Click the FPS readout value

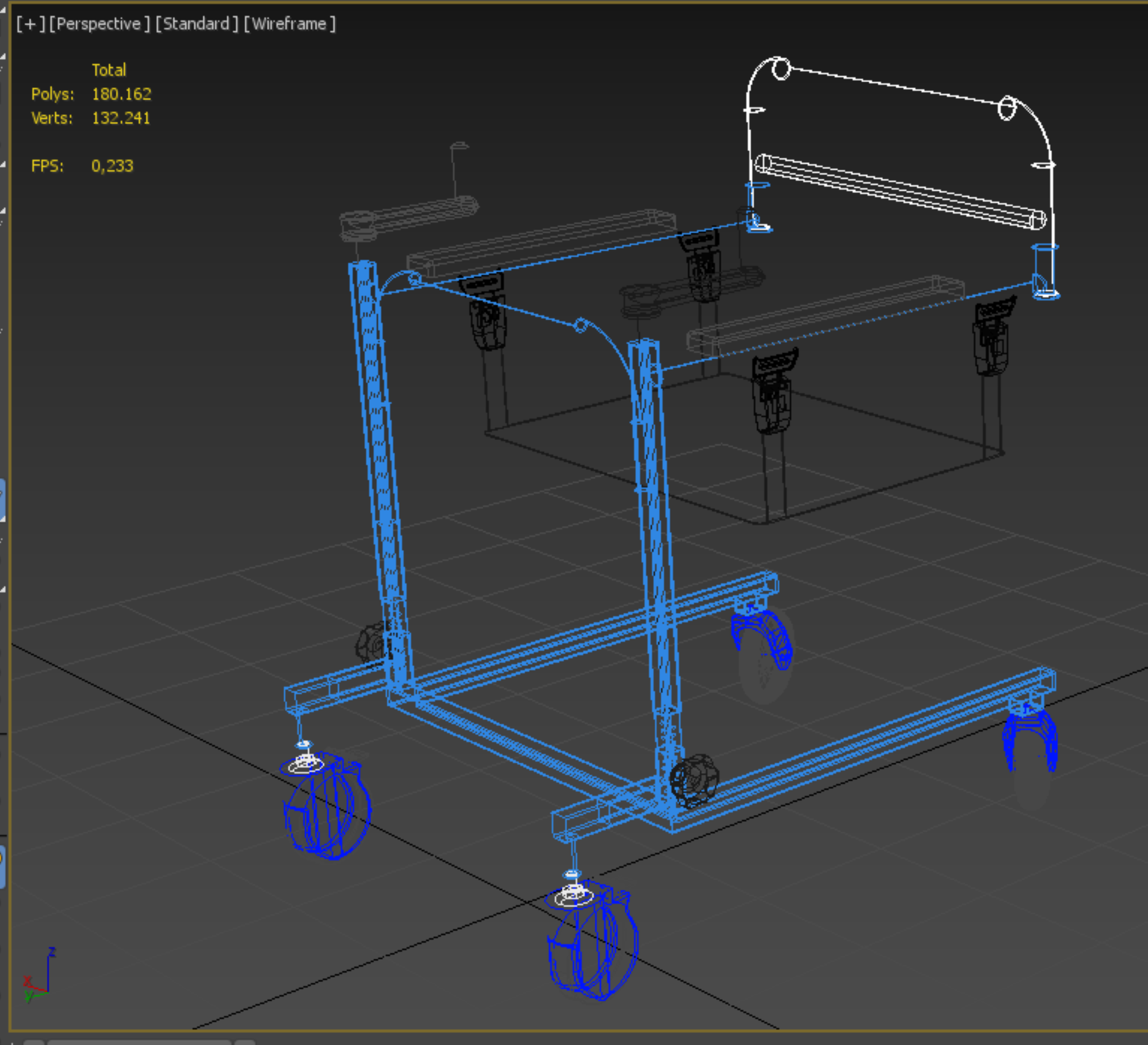click(112, 166)
